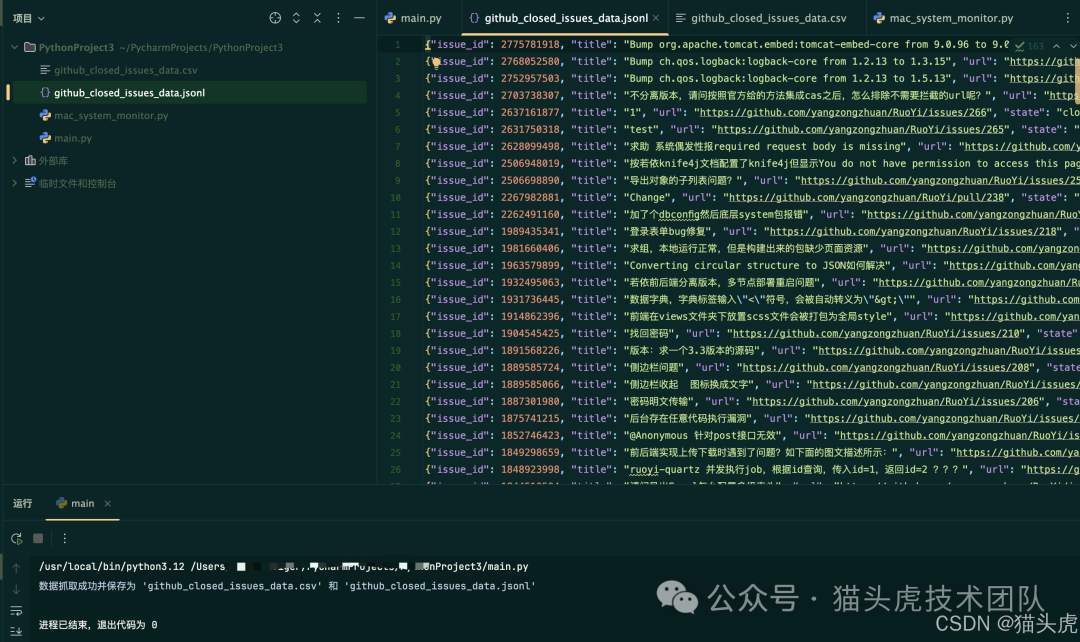Open the 项目 view dropdown
This screenshot has width=1080, height=642.
[29, 19]
